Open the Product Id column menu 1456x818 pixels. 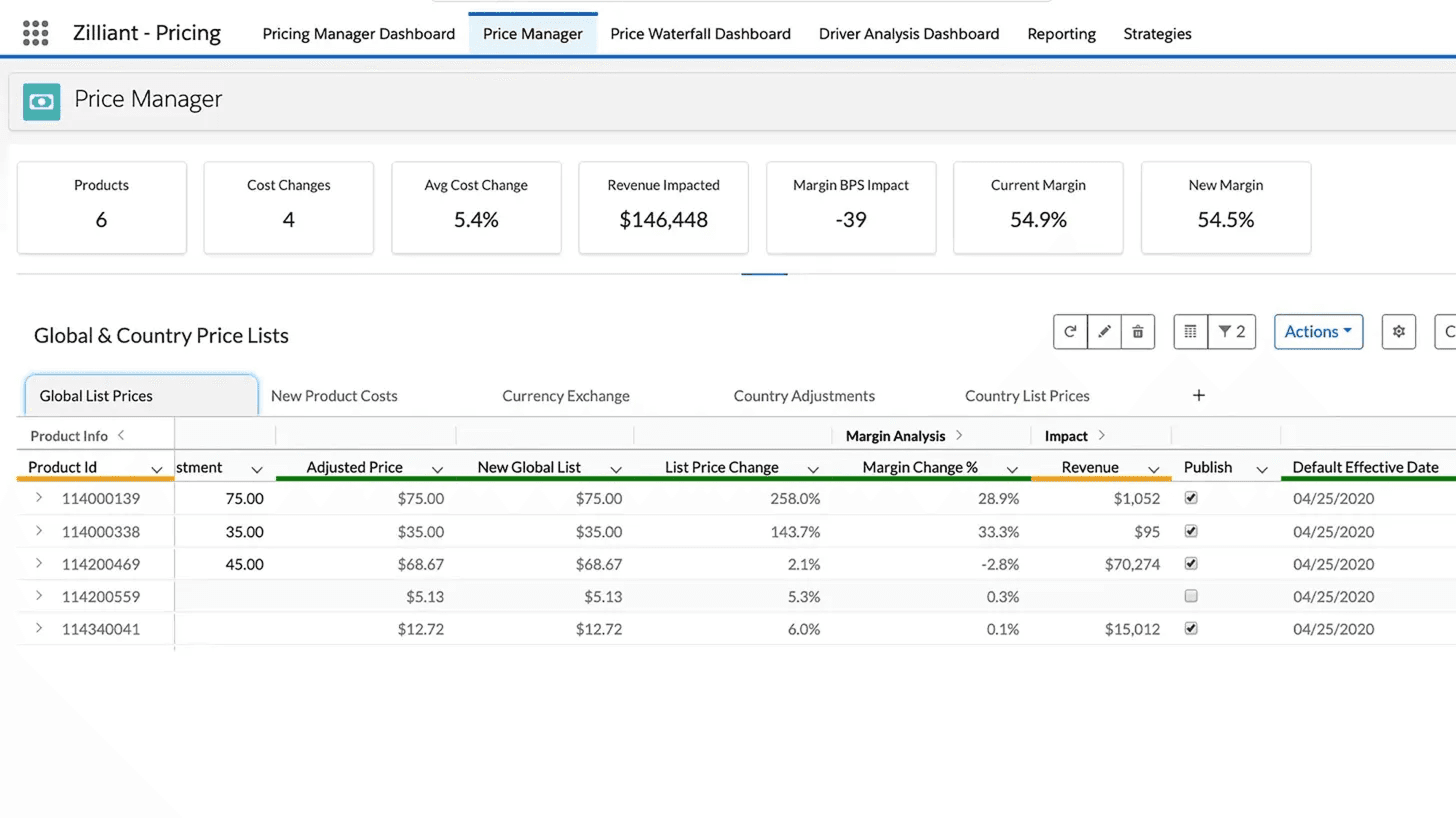(157, 469)
